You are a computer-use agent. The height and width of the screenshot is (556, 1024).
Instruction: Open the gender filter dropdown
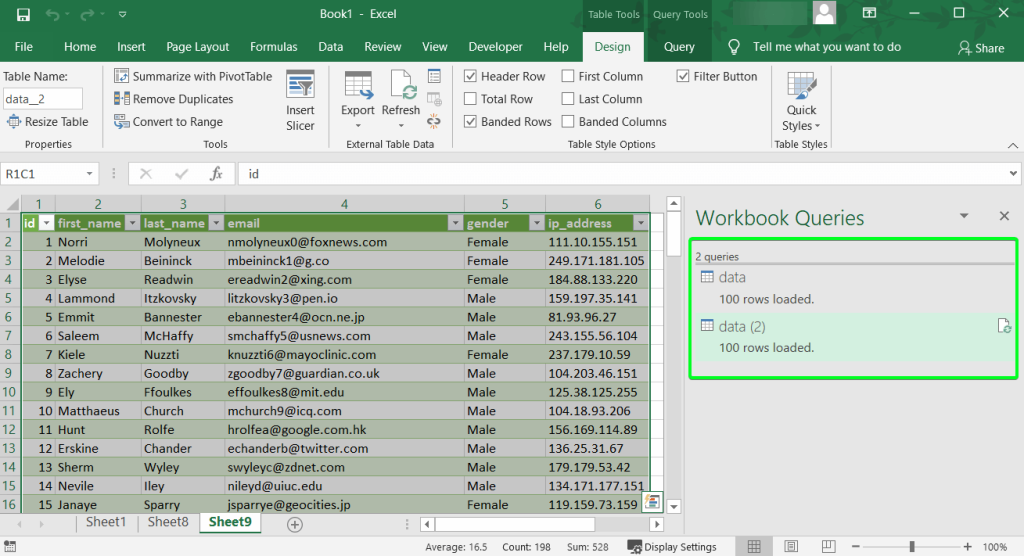(x=537, y=223)
